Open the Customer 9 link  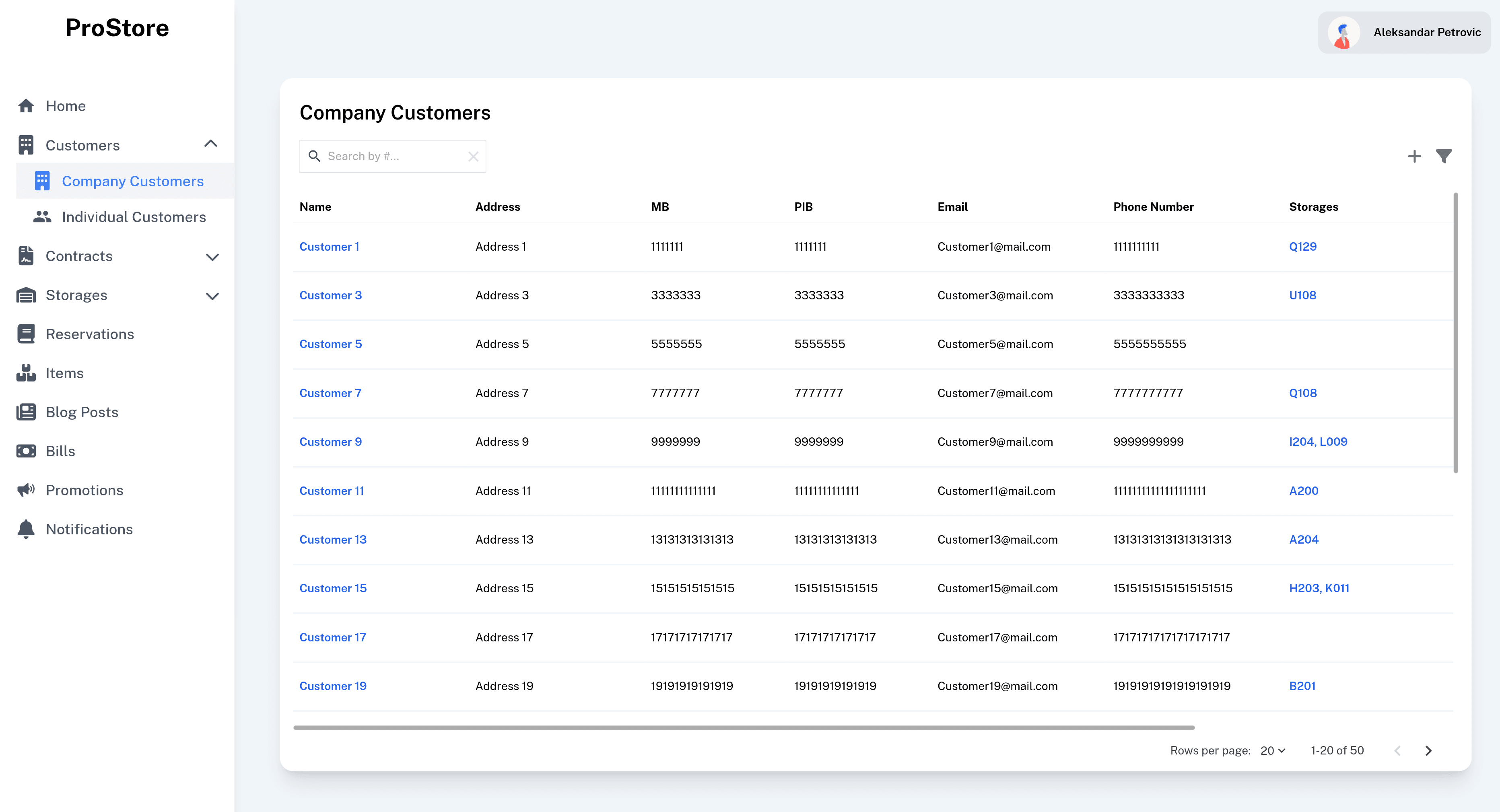tap(330, 441)
